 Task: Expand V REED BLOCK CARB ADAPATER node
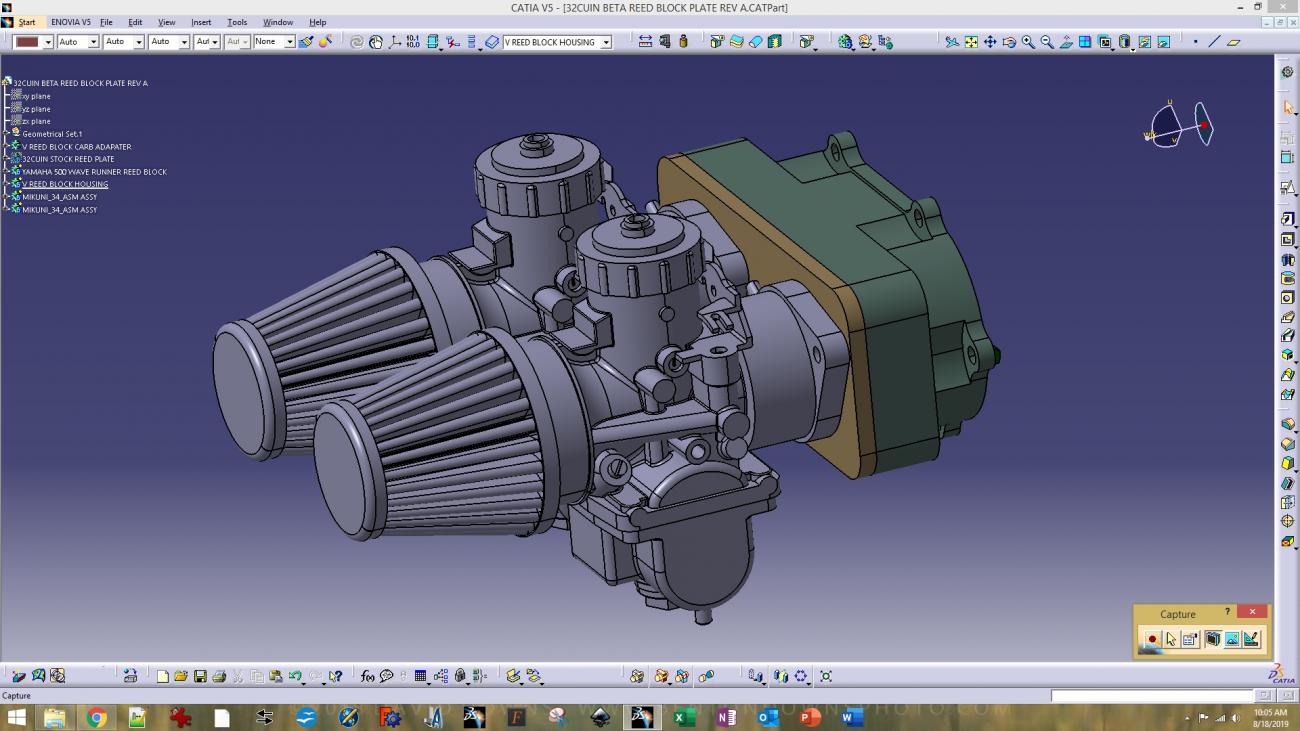pyautogui.click(x=6, y=146)
